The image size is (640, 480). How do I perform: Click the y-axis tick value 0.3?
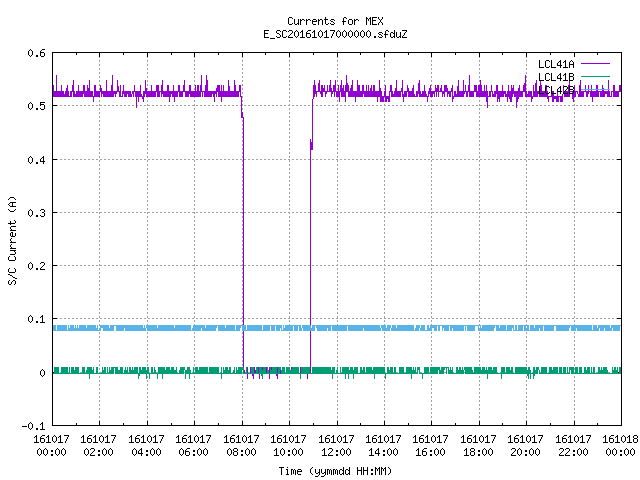(x=36, y=213)
